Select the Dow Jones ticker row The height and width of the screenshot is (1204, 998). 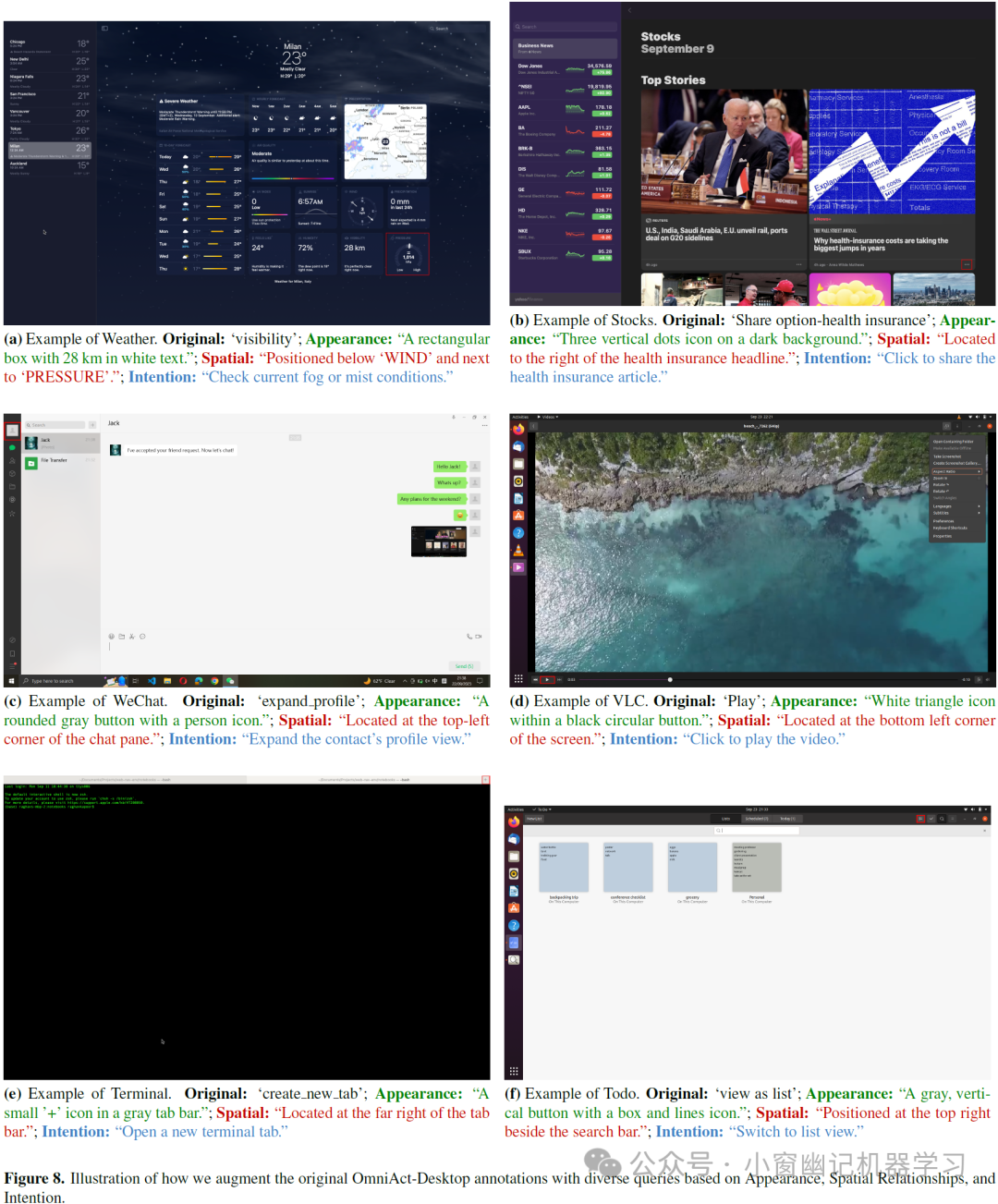[565, 68]
